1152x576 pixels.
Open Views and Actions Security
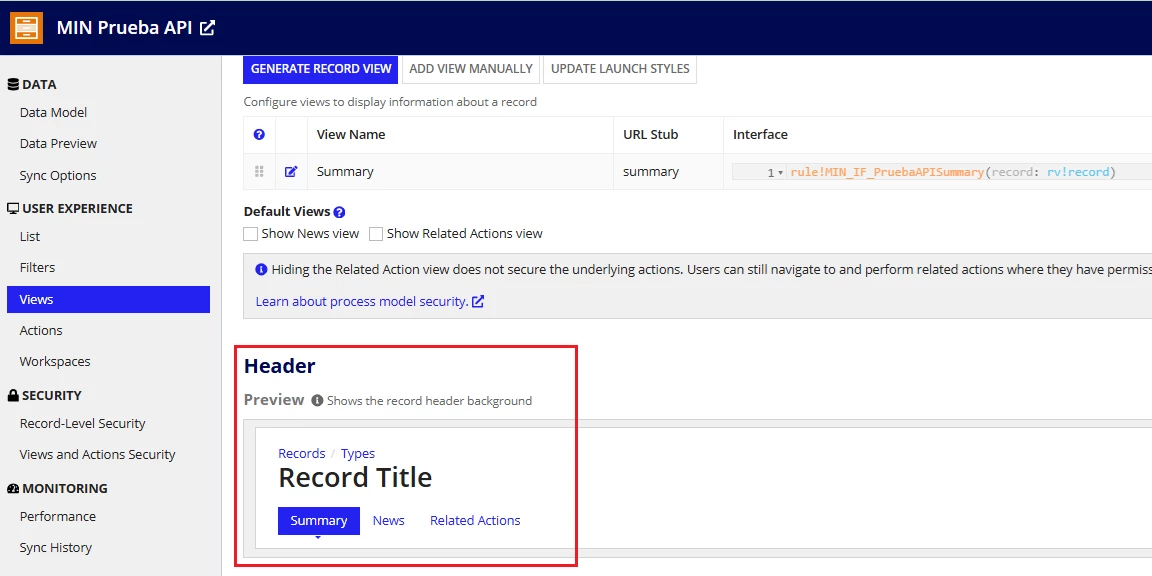pos(98,455)
